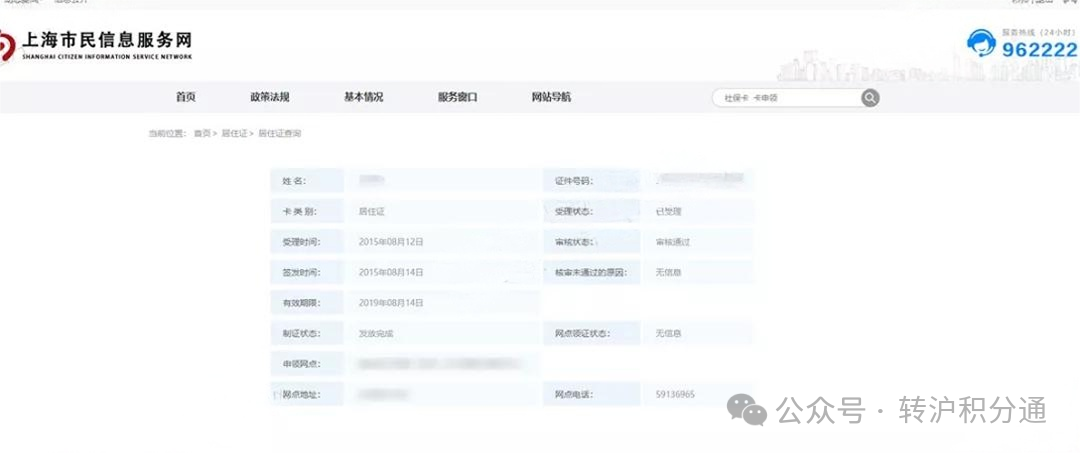Click the 居住证查询 breadcrumb text
Image resolution: width=1080 pixels, height=453 pixels.
tap(280, 134)
